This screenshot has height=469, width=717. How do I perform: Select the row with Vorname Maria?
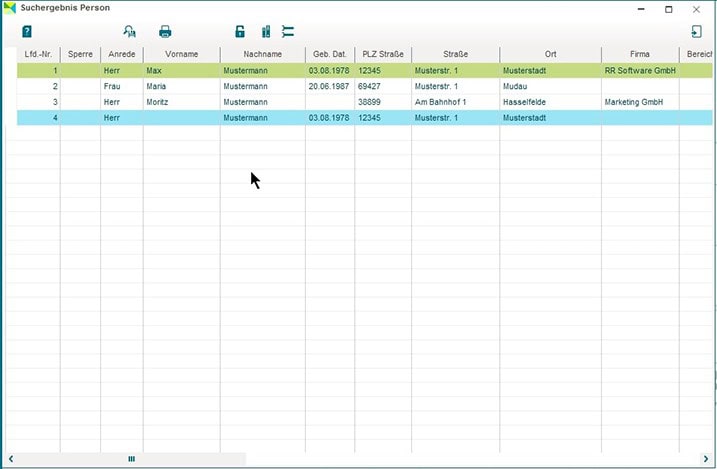[364, 86]
